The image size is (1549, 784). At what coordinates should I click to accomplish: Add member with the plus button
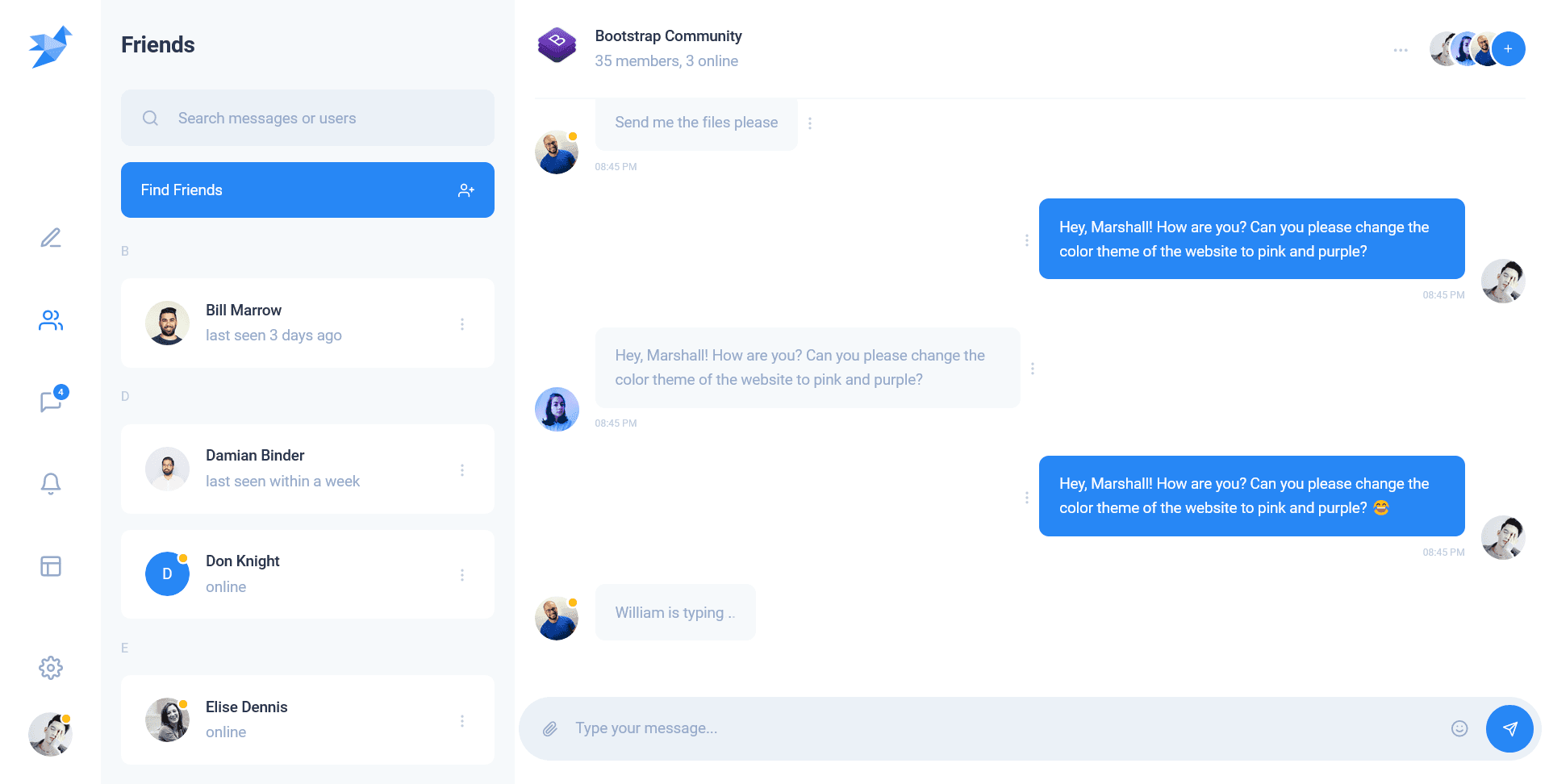click(1508, 49)
